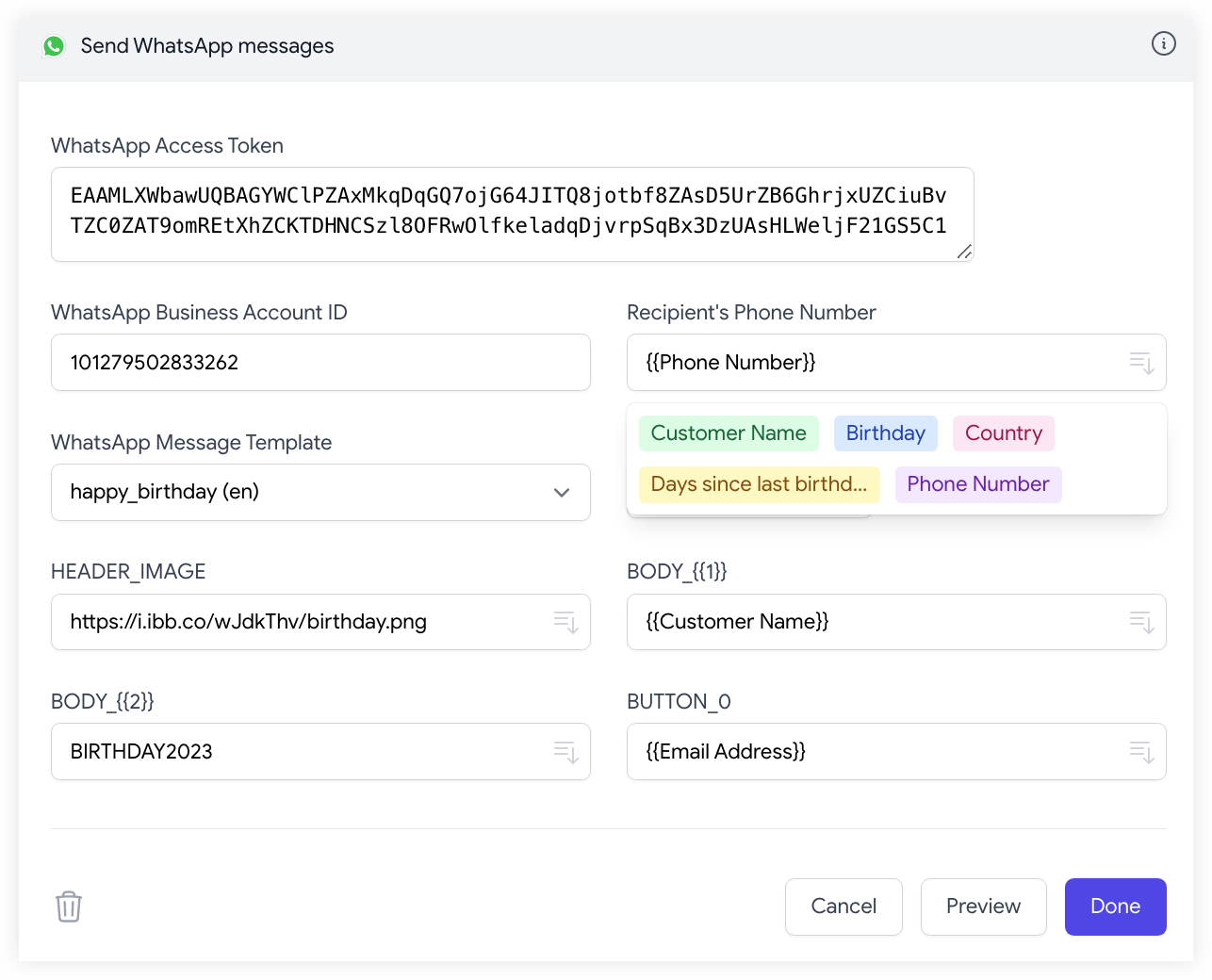
Task: Click the Cancel button
Action: (x=843, y=906)
